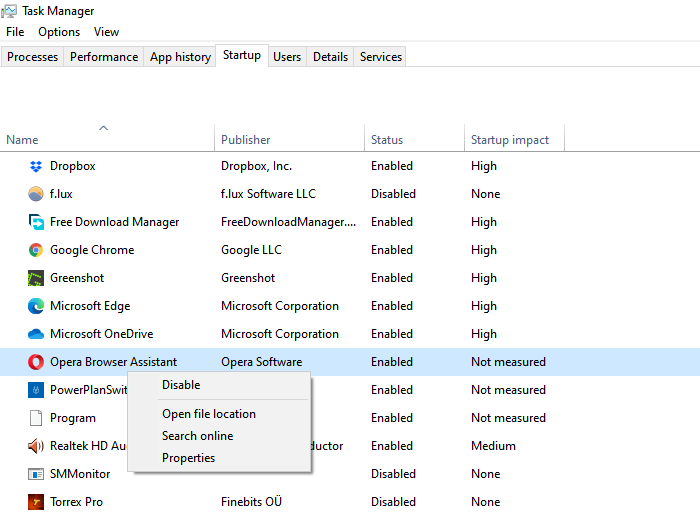Switch to the App history tab
Screen dimensions: 700x516
click(180, 57)
